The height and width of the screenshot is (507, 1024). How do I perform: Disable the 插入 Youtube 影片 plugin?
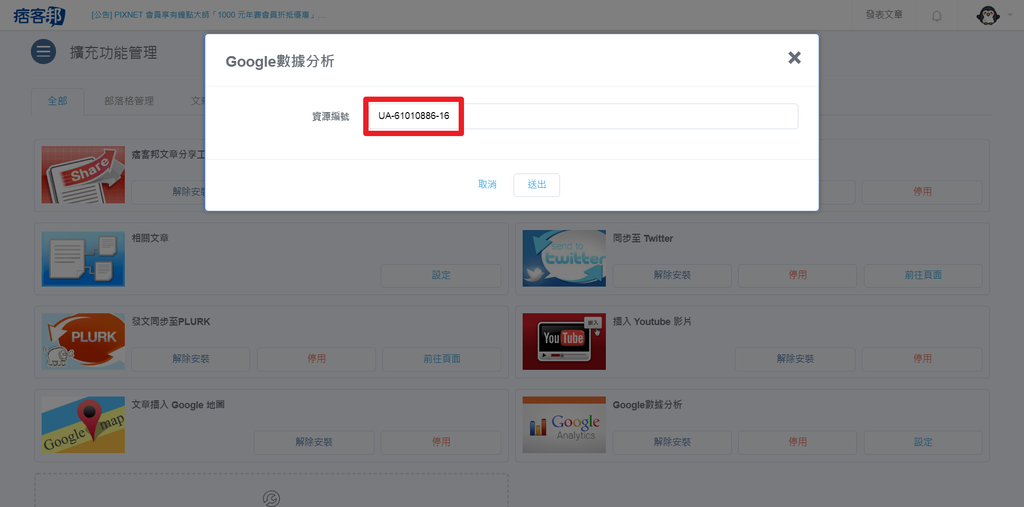point(922,359)
